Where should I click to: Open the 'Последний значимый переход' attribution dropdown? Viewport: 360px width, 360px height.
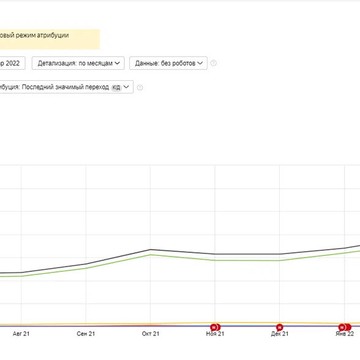65,87
